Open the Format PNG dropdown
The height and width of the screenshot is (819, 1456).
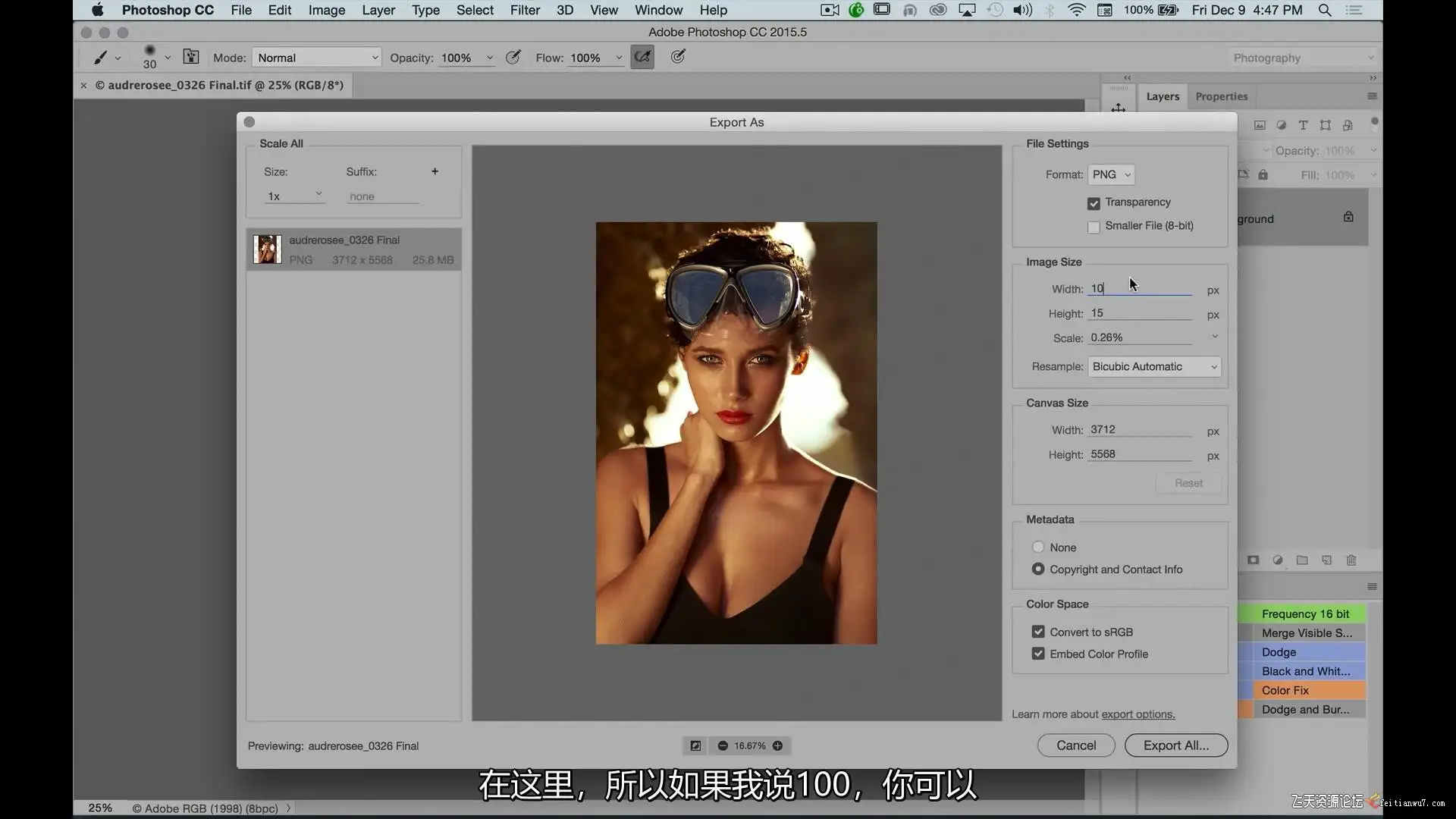[1111, 174]
